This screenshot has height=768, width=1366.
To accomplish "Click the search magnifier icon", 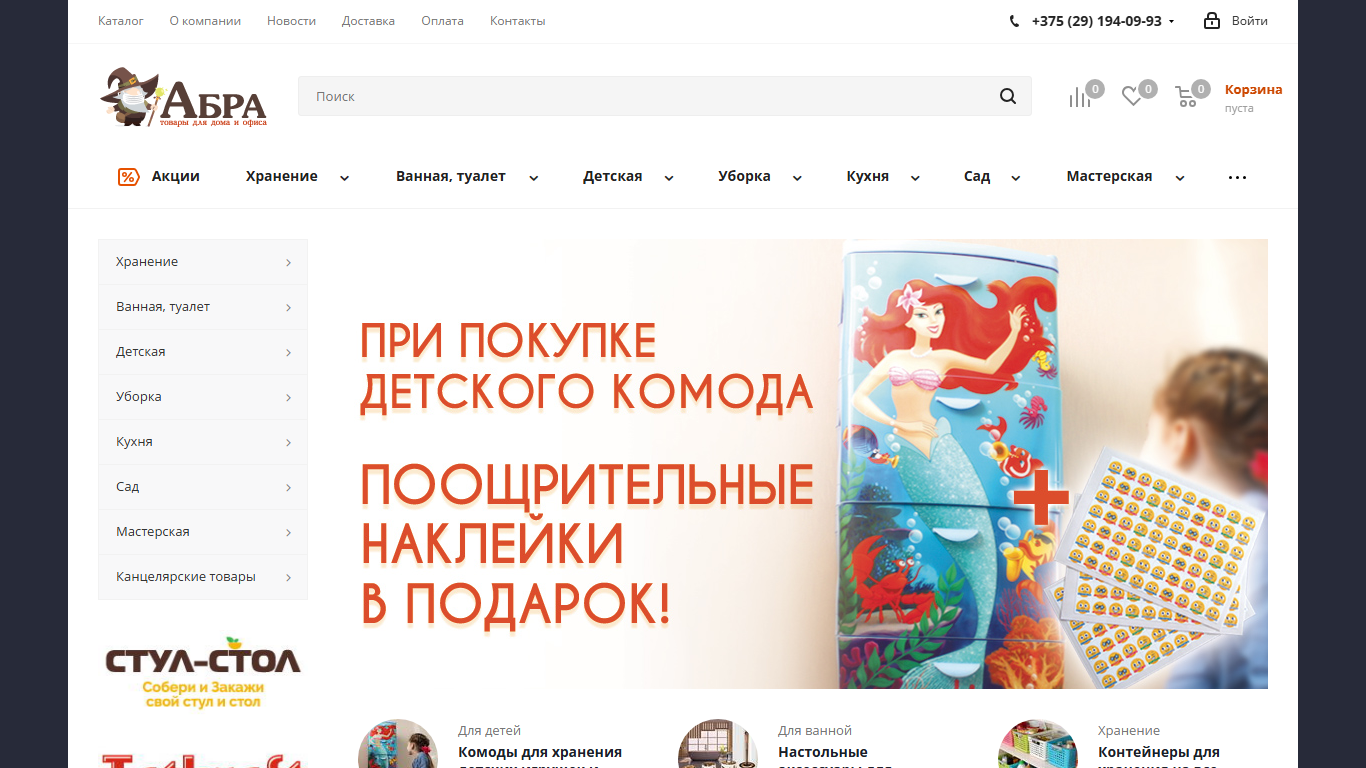I will (x=1007, y=96).
